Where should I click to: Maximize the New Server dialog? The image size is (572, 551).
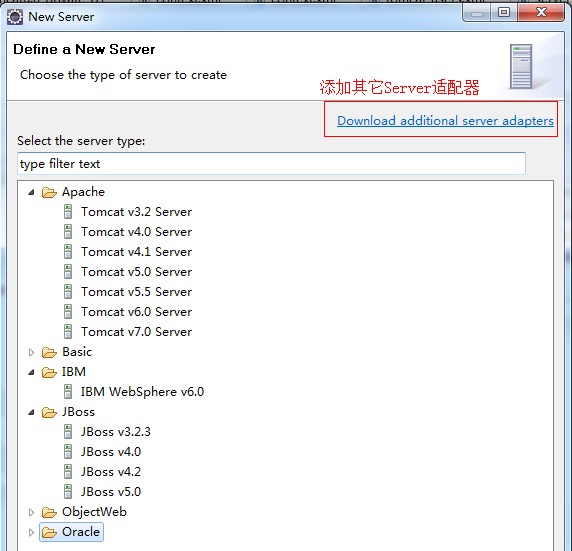[504, 13]
